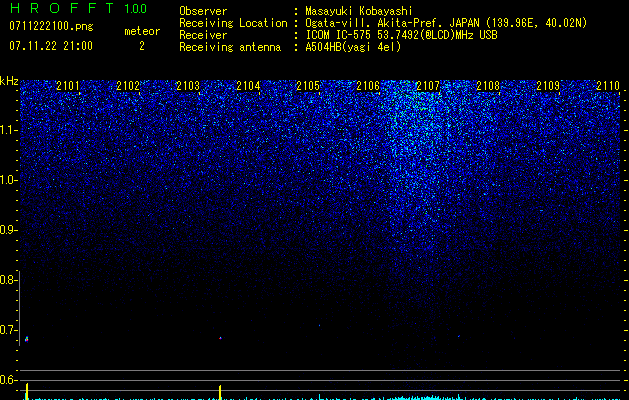Click the meteor echo dot near 2100
Viewport: 629px width, 400px height.
pos(26,339)
